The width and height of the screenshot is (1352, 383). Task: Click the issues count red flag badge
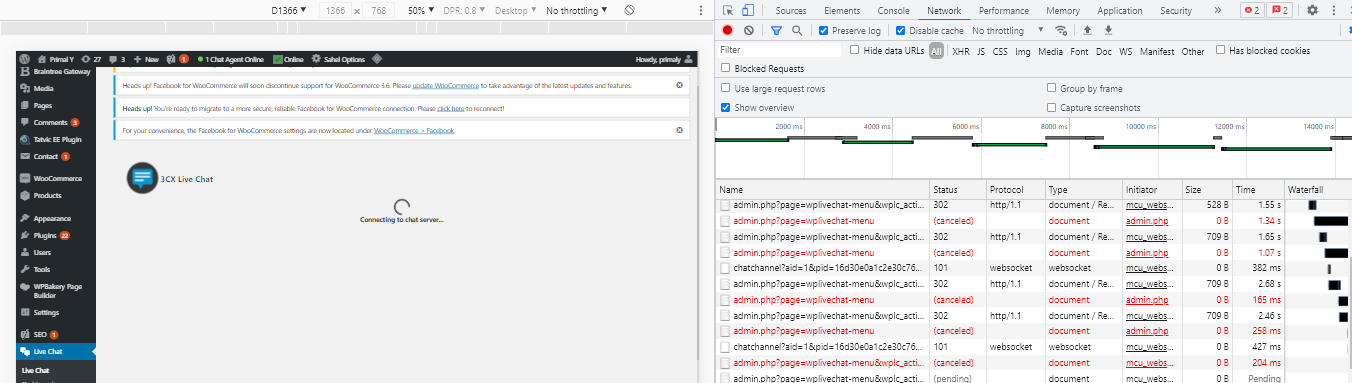coord(1279,10)
